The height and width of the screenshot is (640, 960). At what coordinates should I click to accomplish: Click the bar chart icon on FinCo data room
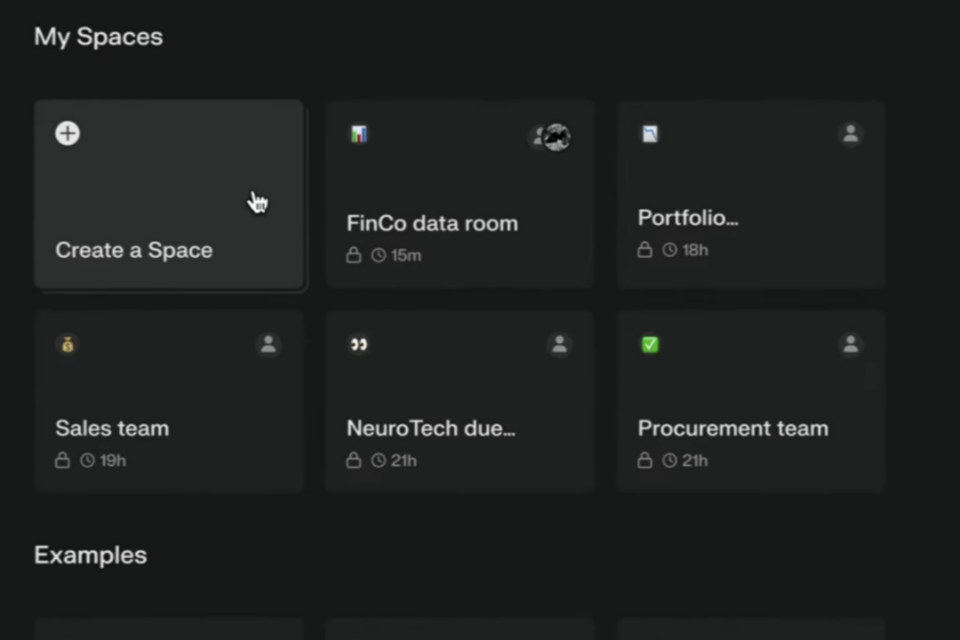pos(358,134)
